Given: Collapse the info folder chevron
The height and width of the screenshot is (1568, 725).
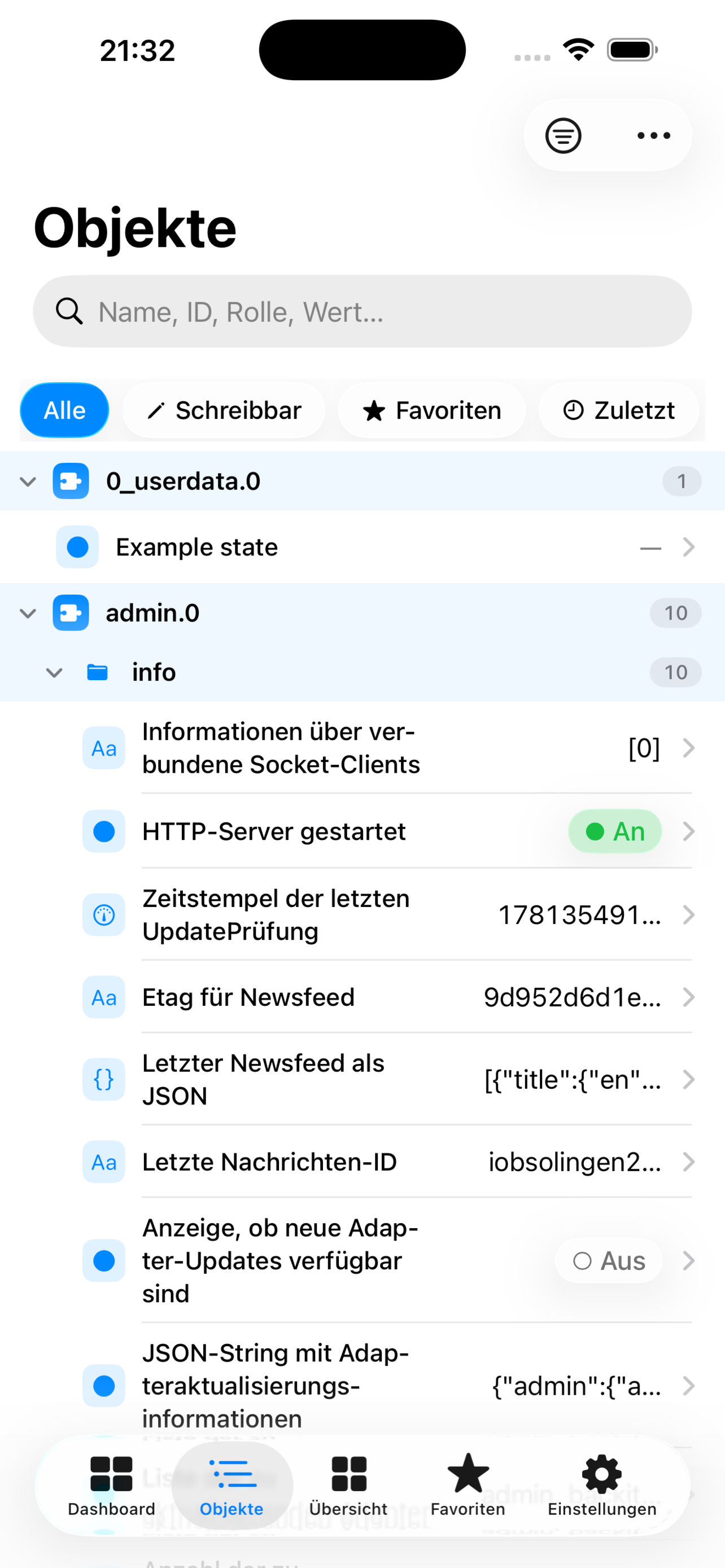Looking at the screenshot, I should (x=55, y=672).
